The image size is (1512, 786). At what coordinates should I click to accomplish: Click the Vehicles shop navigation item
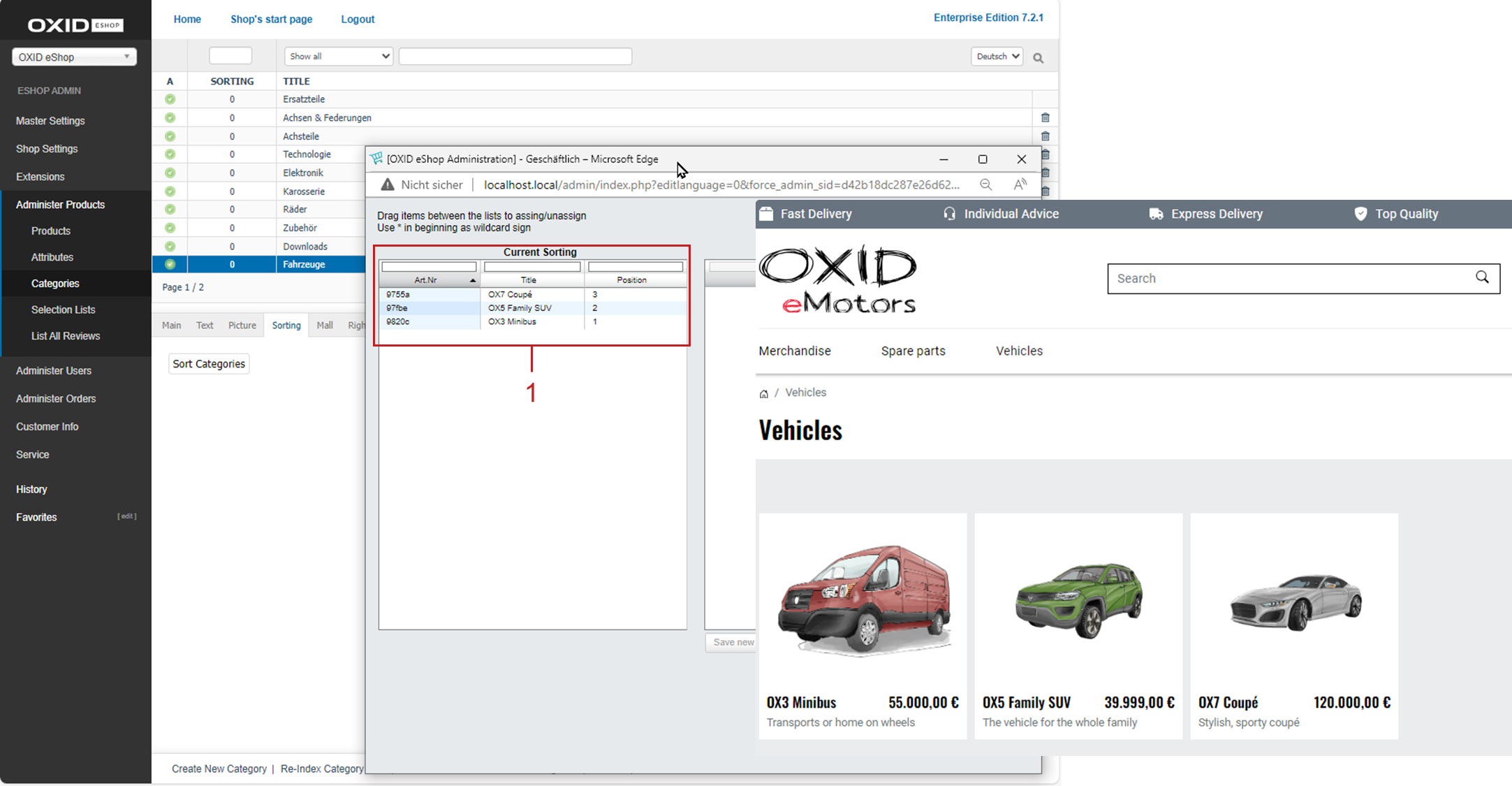1019,351
